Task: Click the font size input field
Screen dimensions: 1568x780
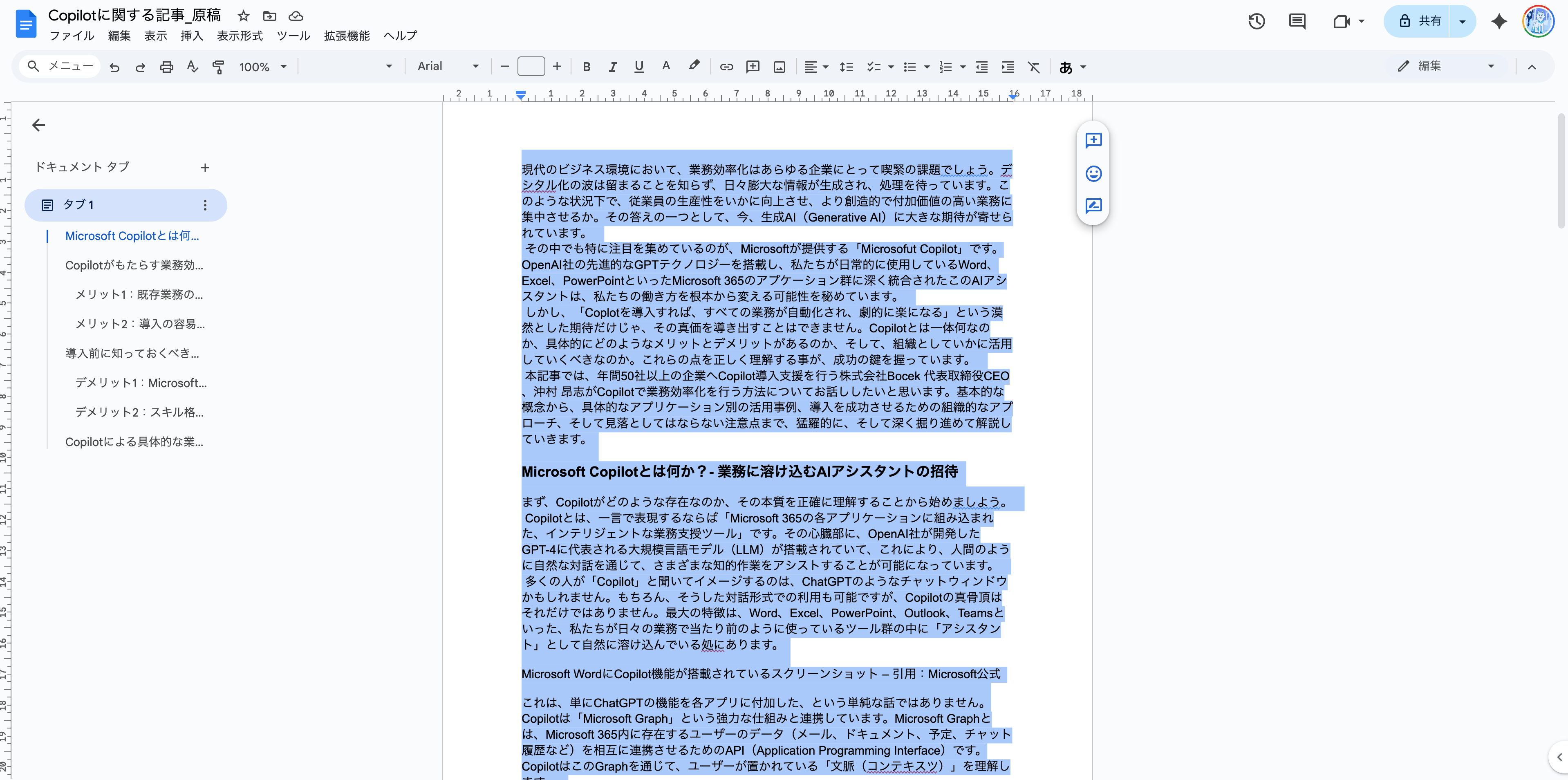Action: tap(530, 66)
